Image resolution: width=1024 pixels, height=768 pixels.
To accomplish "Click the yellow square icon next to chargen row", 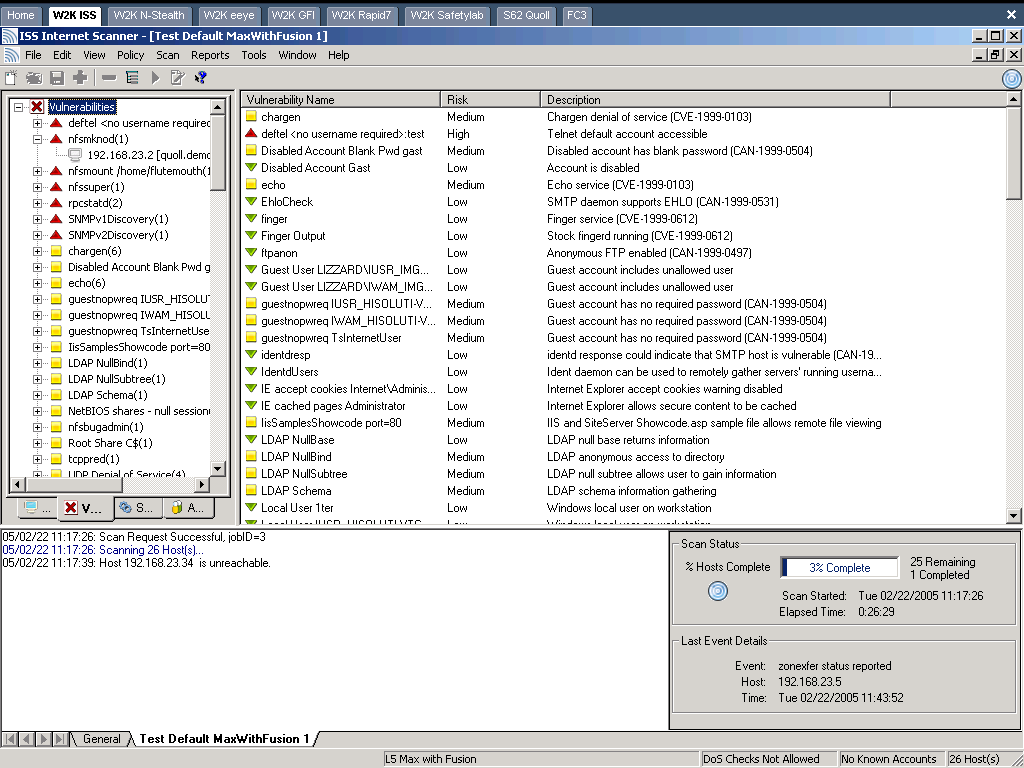I will 251,117.
